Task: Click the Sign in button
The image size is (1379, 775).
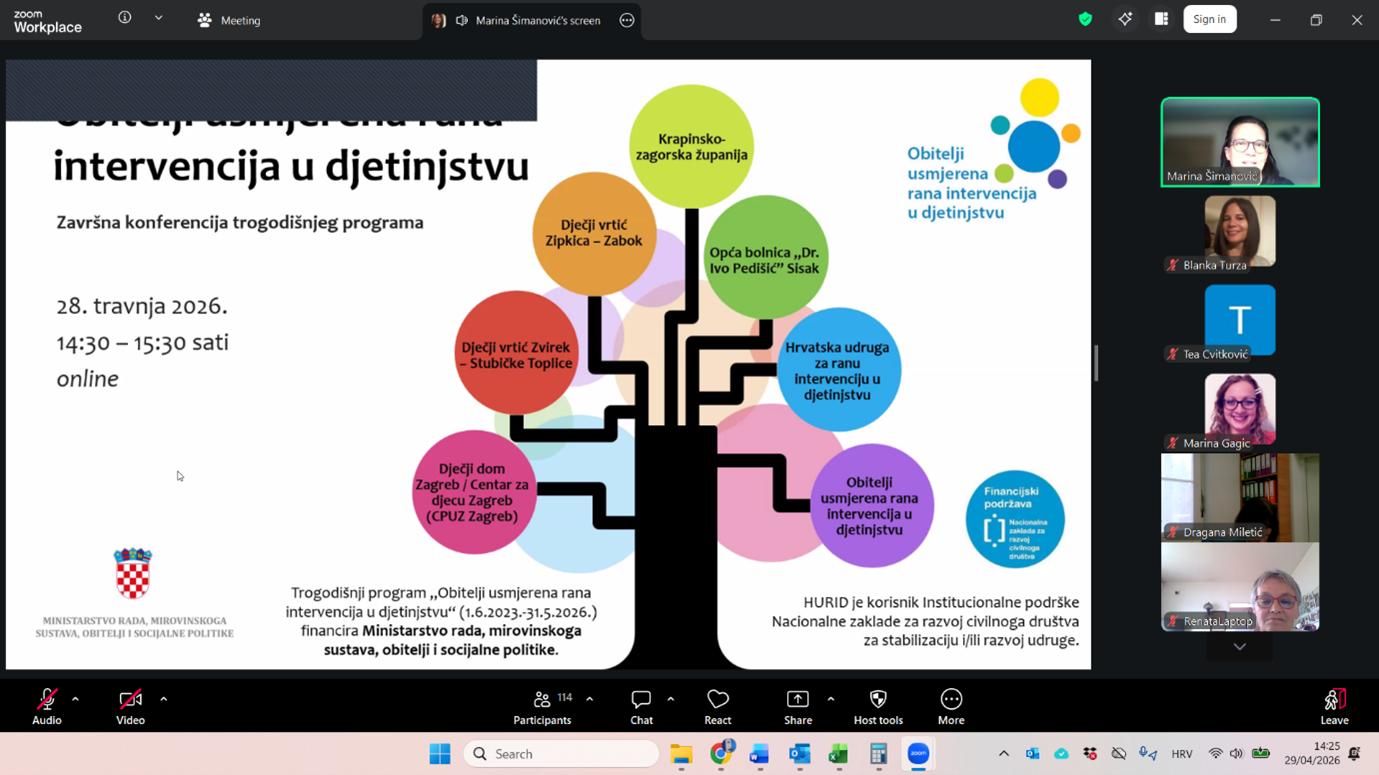Action: coord(1209,19)
